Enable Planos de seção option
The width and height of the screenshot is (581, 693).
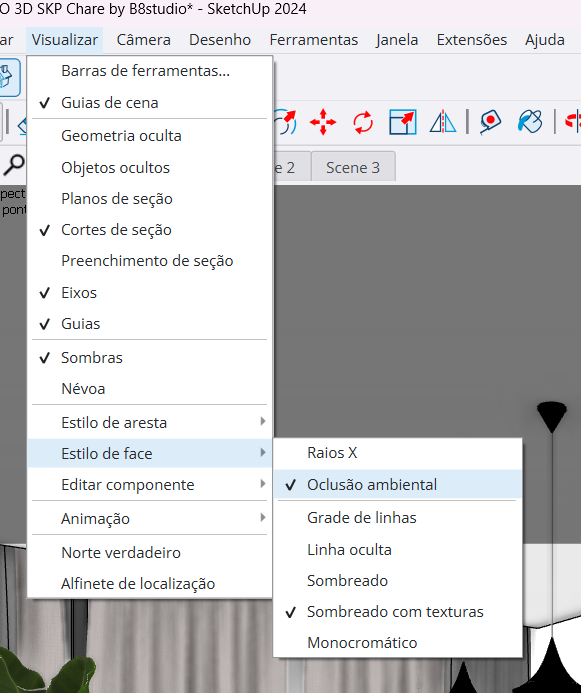150,199
